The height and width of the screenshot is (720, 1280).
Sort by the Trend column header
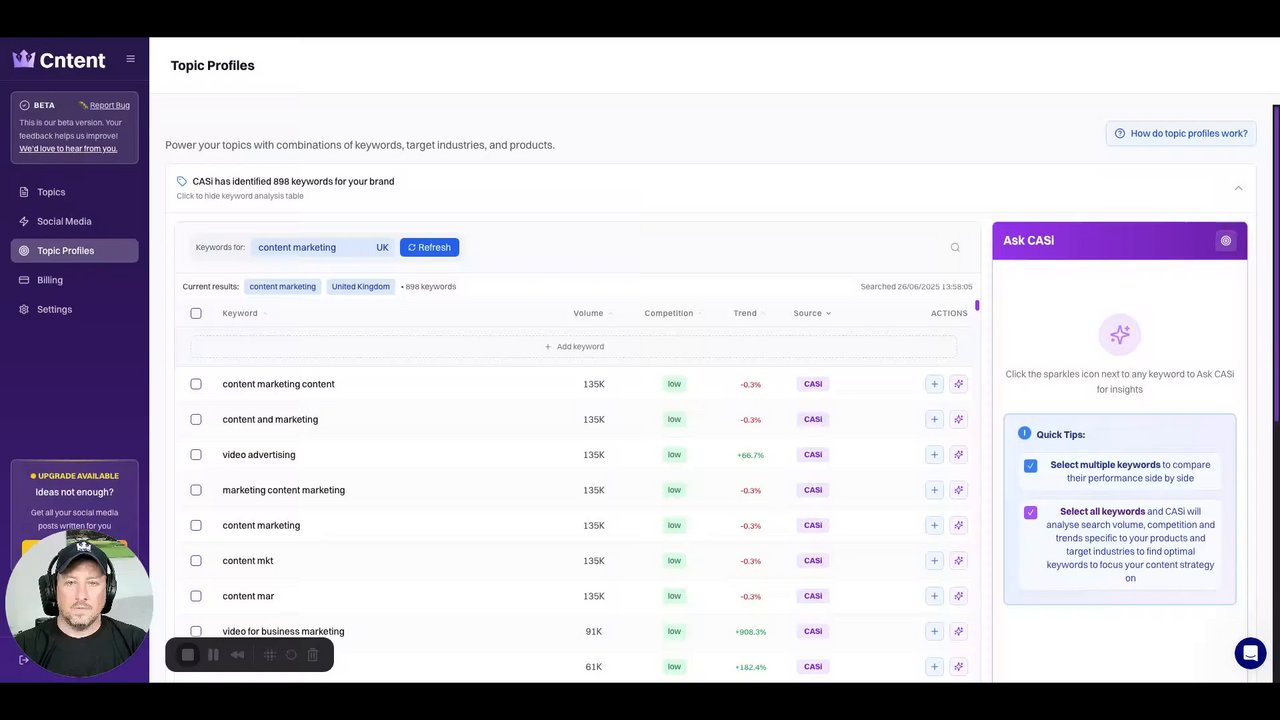click(749, 313)
